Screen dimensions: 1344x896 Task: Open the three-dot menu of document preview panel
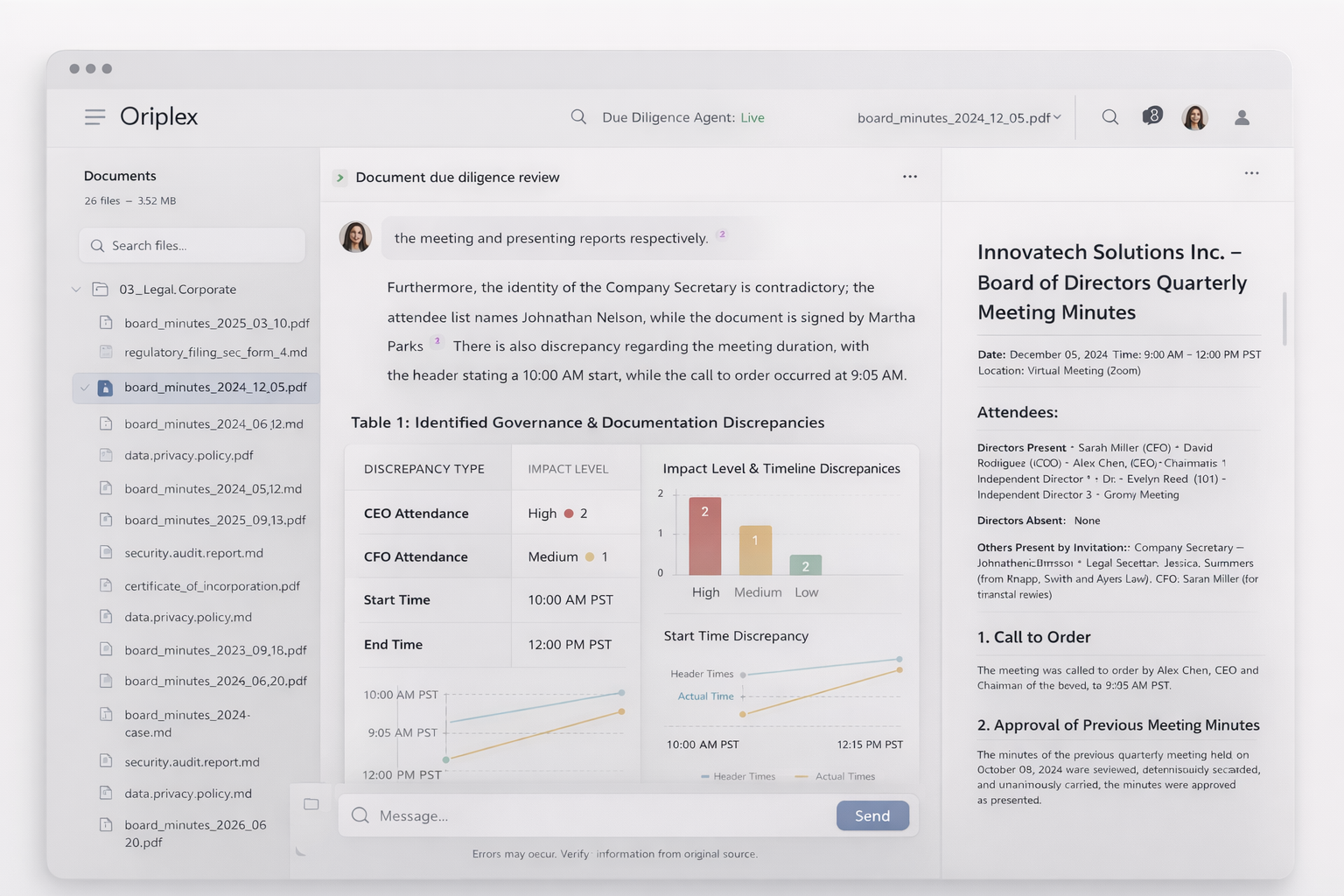[x=1251, y=173]
